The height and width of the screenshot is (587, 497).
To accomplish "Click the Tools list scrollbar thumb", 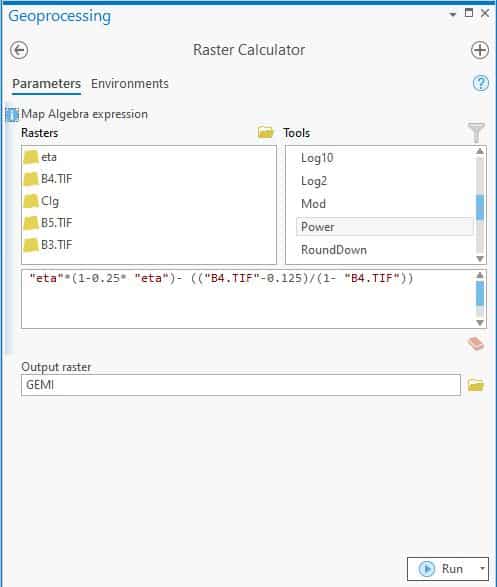I will click(x=480, y=207).
